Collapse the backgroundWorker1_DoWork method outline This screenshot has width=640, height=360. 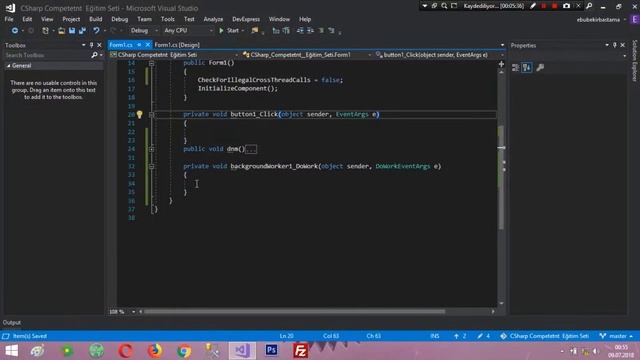[x=151, y=167]
